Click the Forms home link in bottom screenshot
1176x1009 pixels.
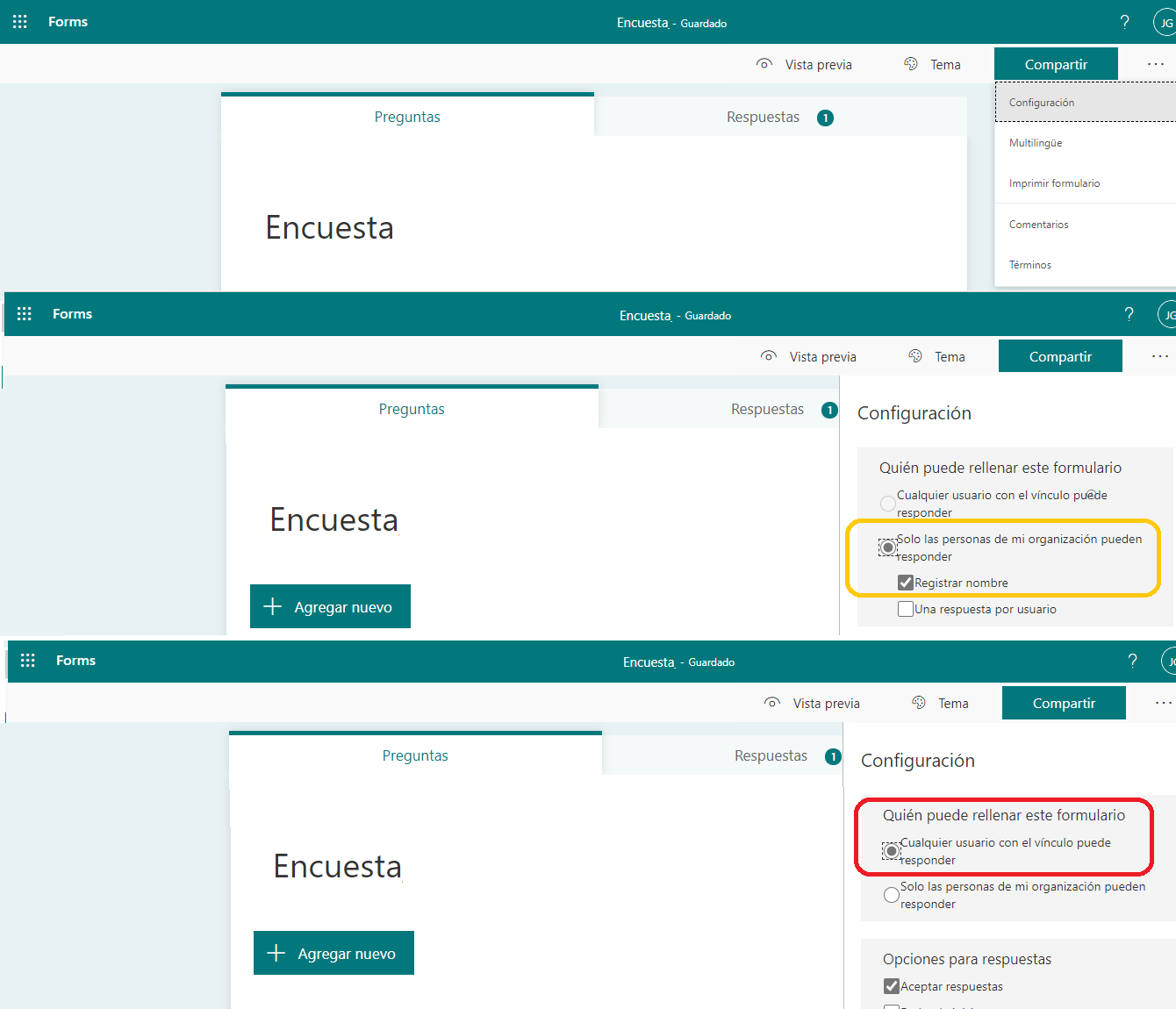[x=75, y=661]
